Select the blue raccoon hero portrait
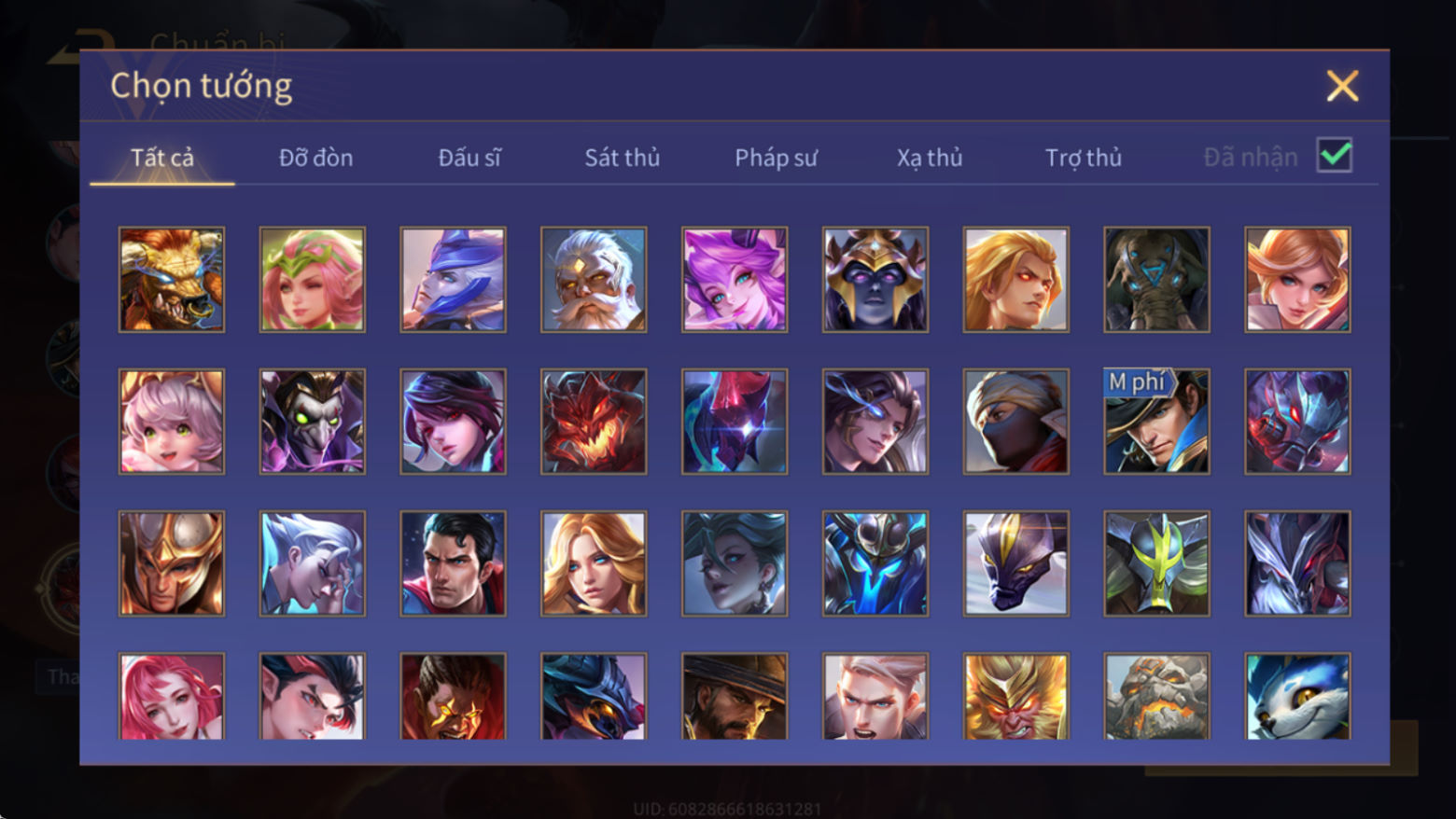Screen dimensions: 1456x819 (x=1297, y=696)
